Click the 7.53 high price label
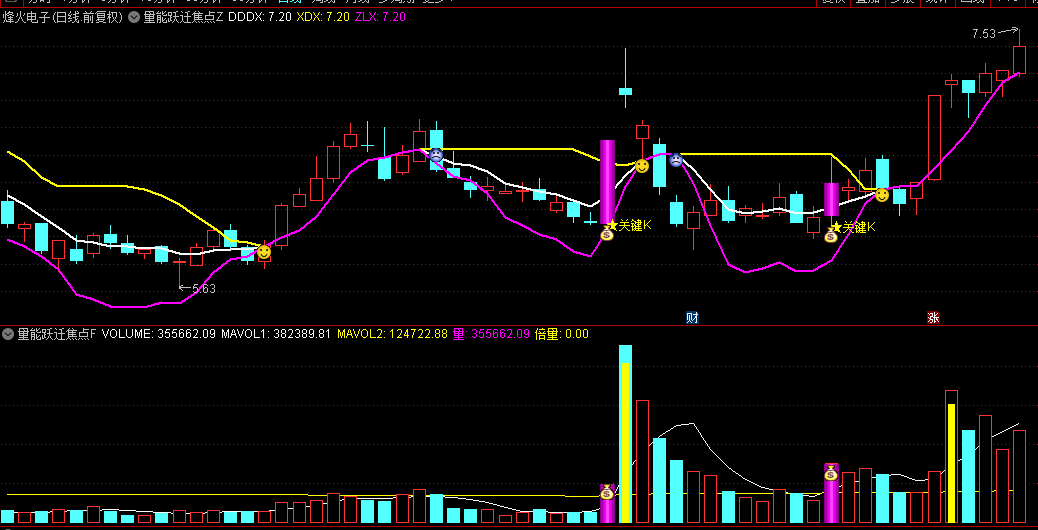1038x530 pixels. [x=984, y=34]
